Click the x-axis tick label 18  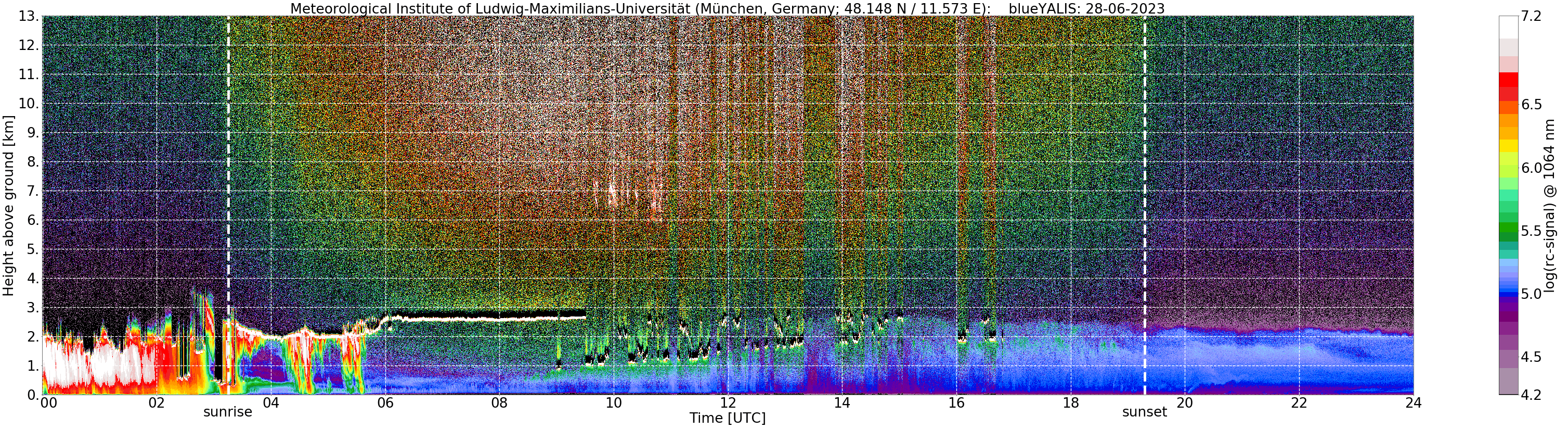(1071, 403)
